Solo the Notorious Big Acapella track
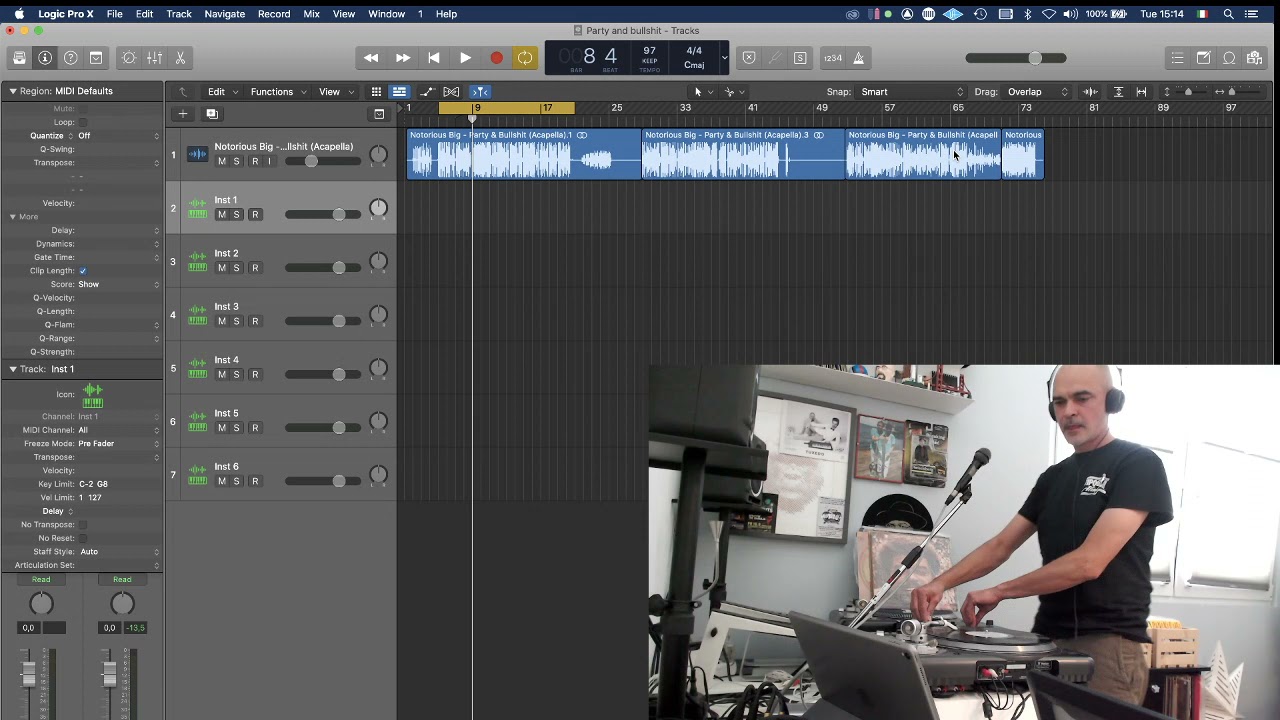1280x720 pixels. (x=236, y=161)
